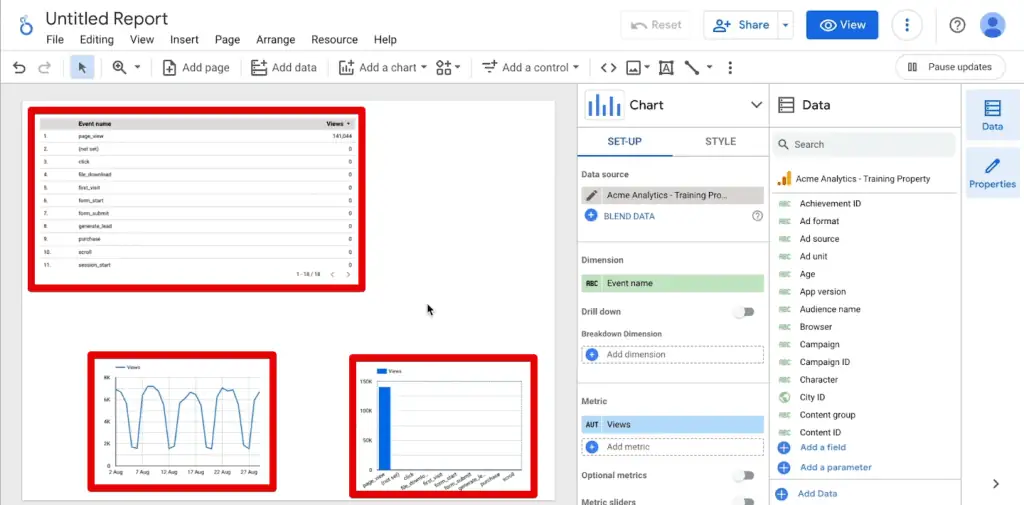Insert a URL embed element
1024x505 pixels.
(x=609, y=67)
